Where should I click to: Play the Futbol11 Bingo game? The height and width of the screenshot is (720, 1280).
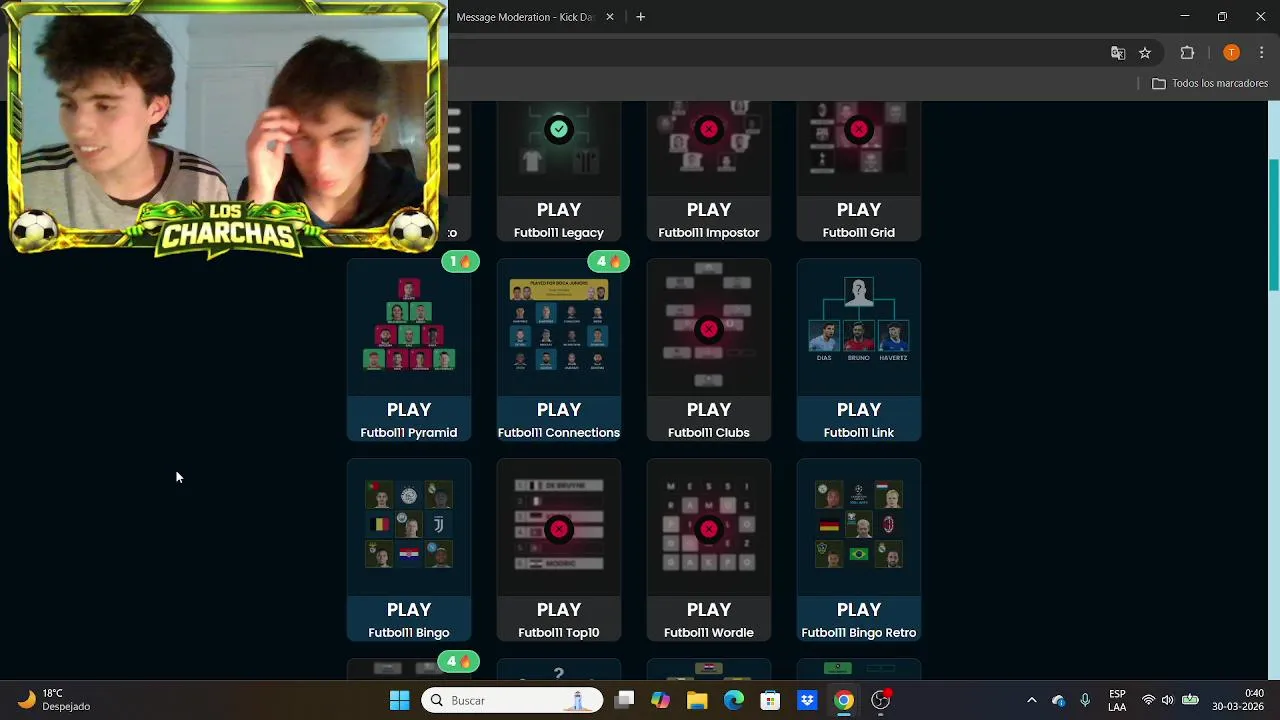(x=409, y=550)
